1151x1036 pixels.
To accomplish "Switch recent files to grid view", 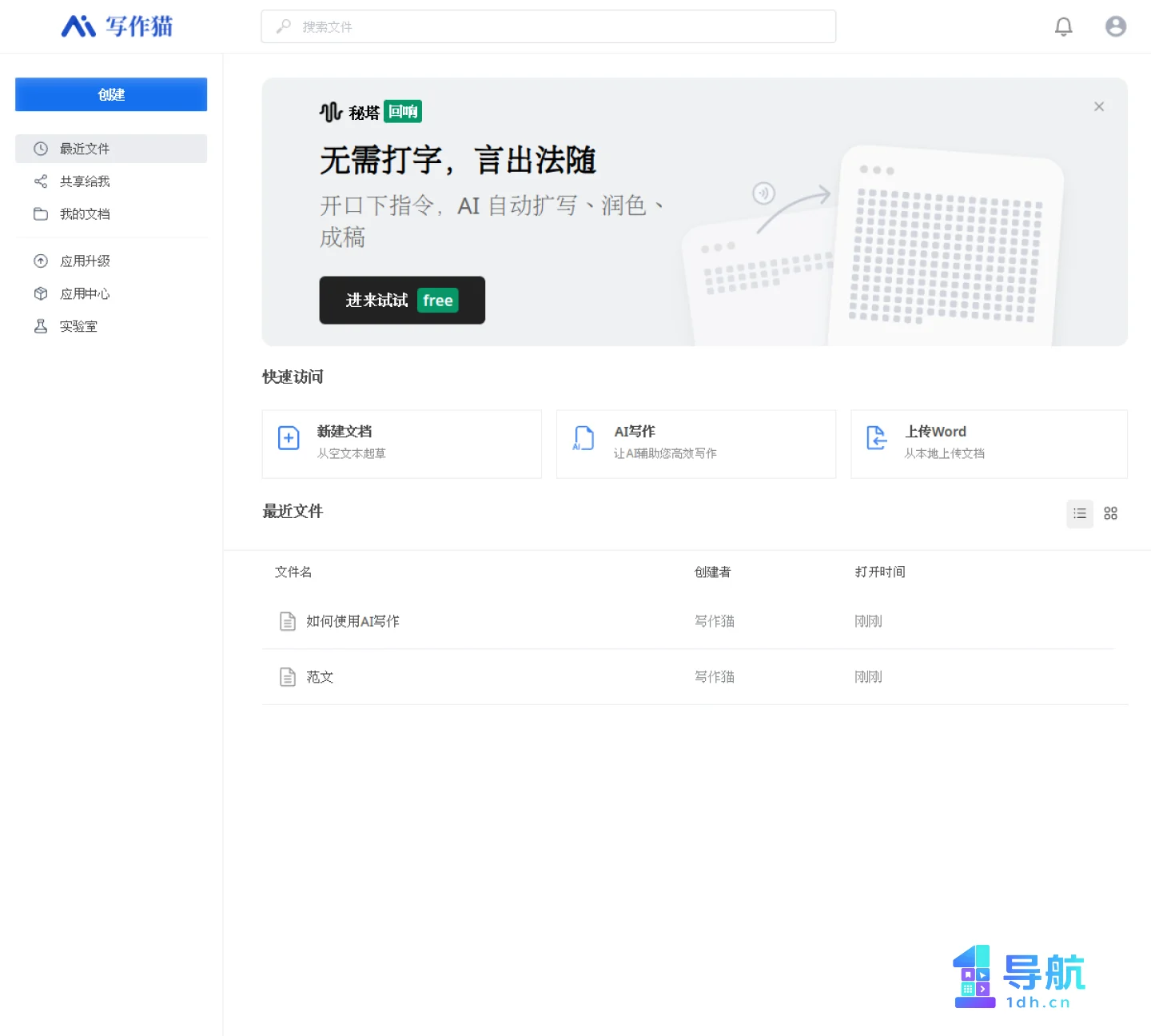I will click(1111, 514).
